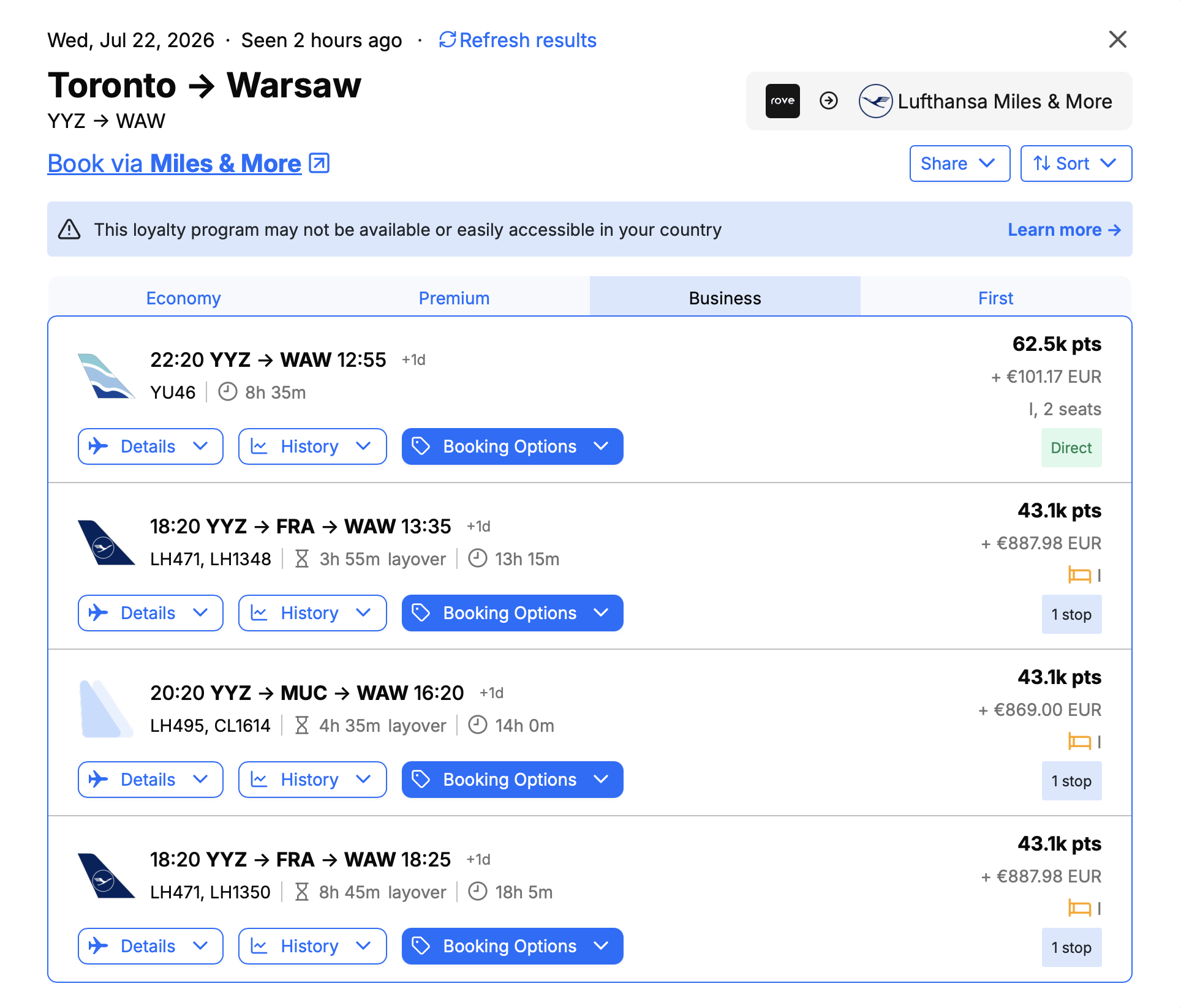This screenshot has width=1181, height=1008.
Task: Expand History for the LH471, LH1350 itinerary
Action: (312, 946)
